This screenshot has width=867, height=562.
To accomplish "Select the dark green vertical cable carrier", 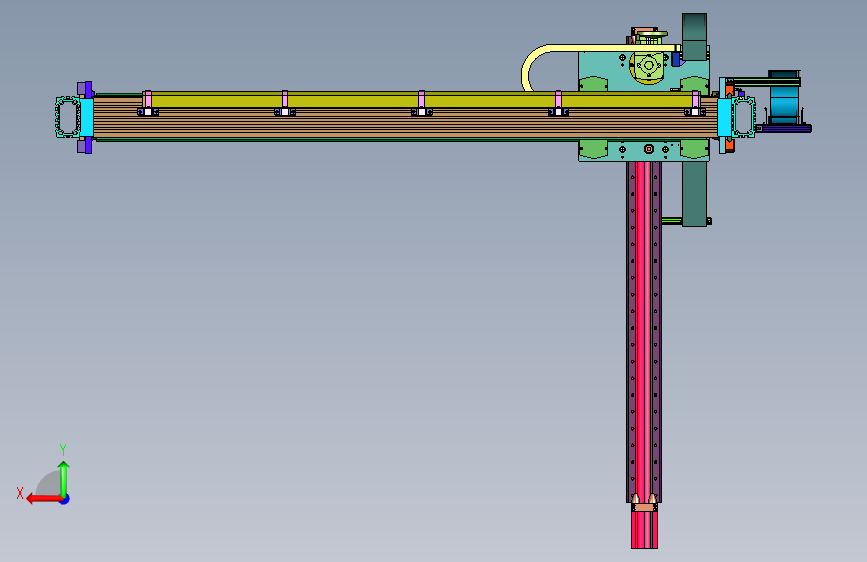I will point(694,194).
